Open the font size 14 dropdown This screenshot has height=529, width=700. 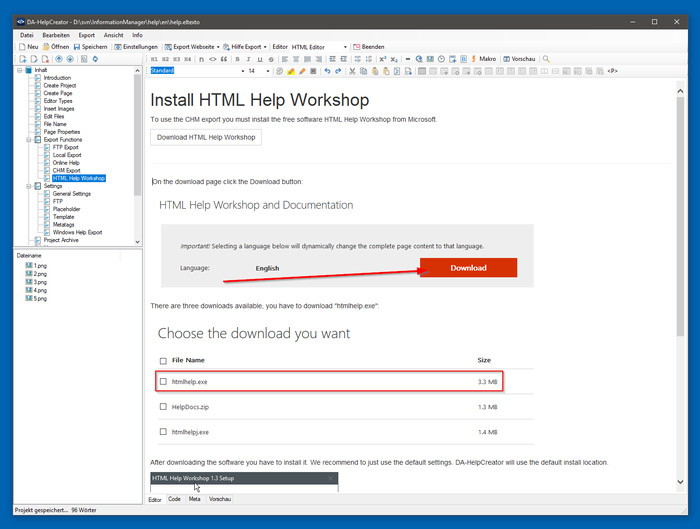[x=268, y=71]
